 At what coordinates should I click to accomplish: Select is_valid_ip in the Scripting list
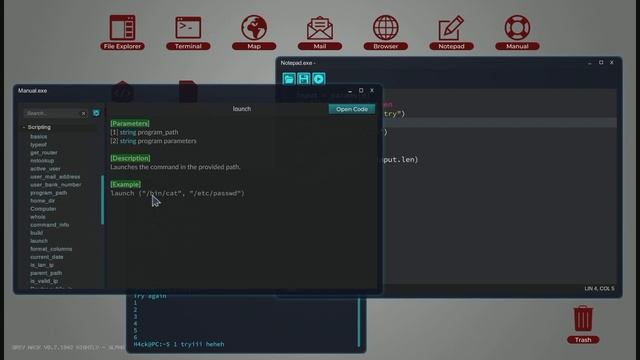click(44, 281)
